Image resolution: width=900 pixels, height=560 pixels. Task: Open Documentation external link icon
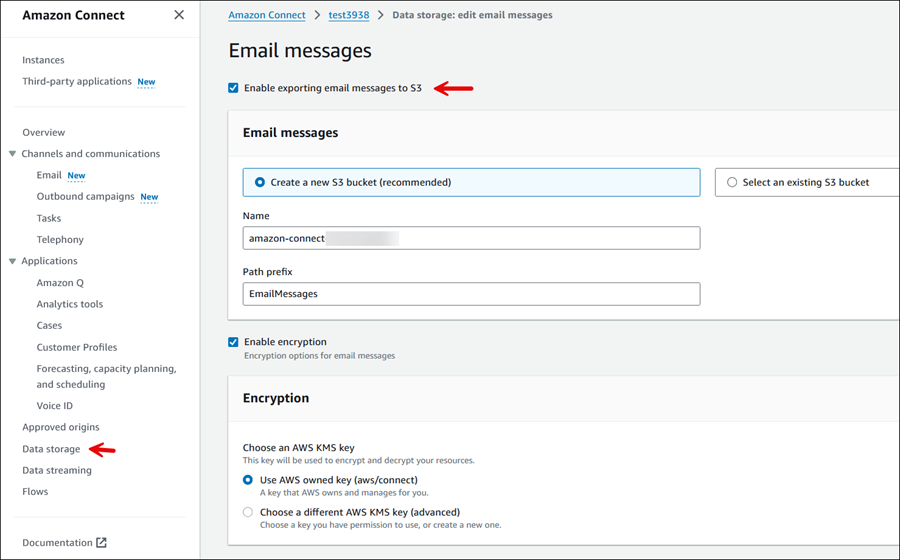click(x=101, y=543)
